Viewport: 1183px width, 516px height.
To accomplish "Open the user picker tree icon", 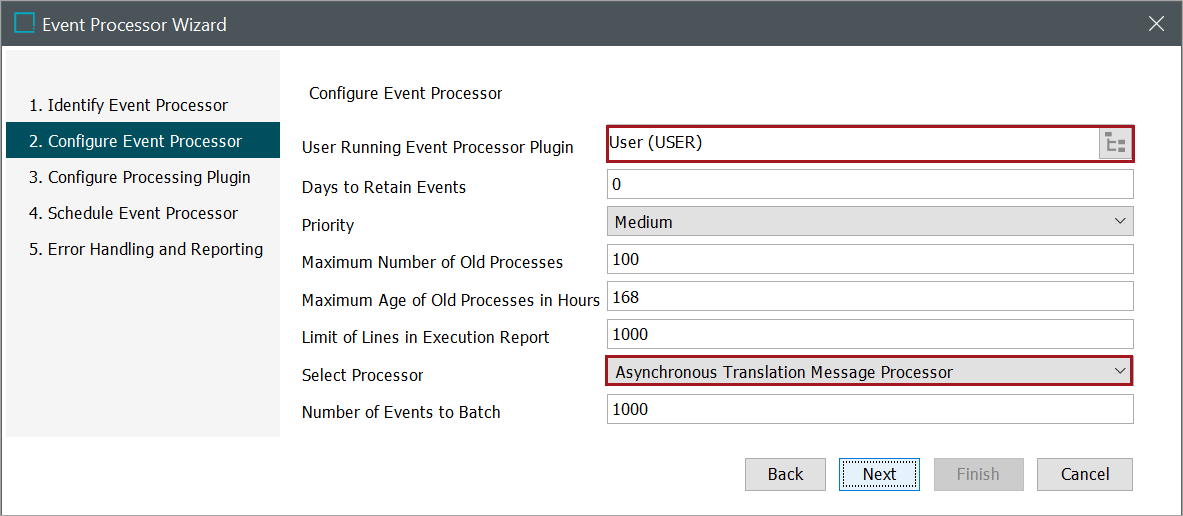I will coord(1115,143).
